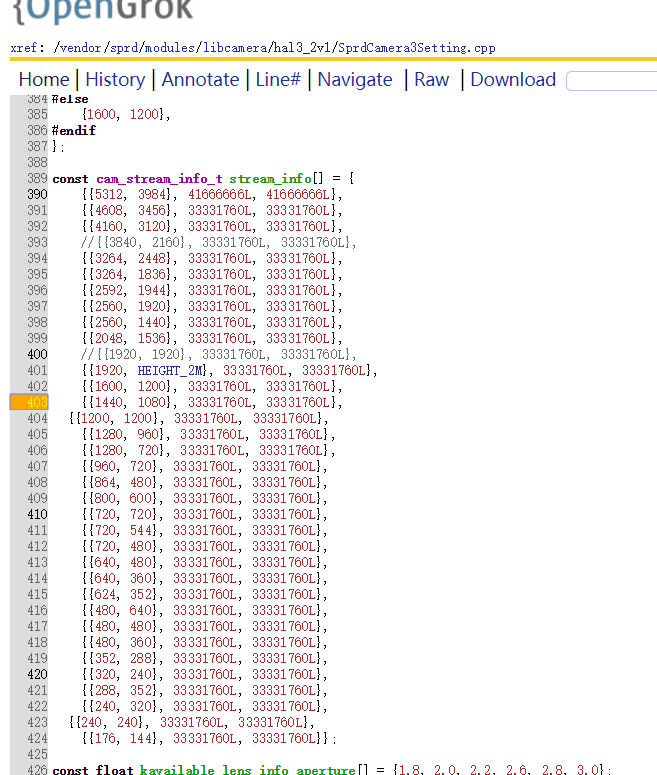Open the History view
The image size is (657, 775).
click(x=115, y=80)
